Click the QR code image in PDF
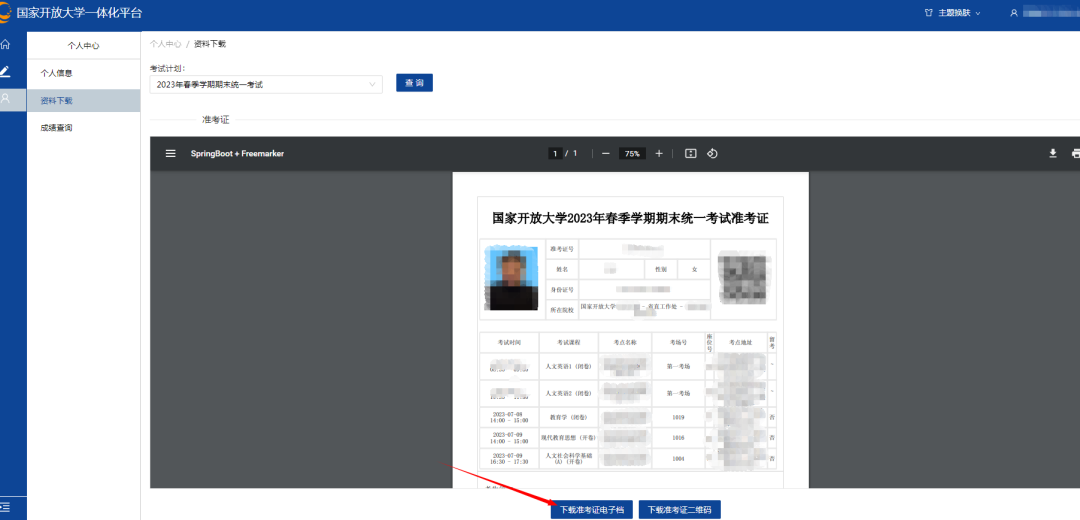This screenshot has width=1080, height=520. click(742, 278)
